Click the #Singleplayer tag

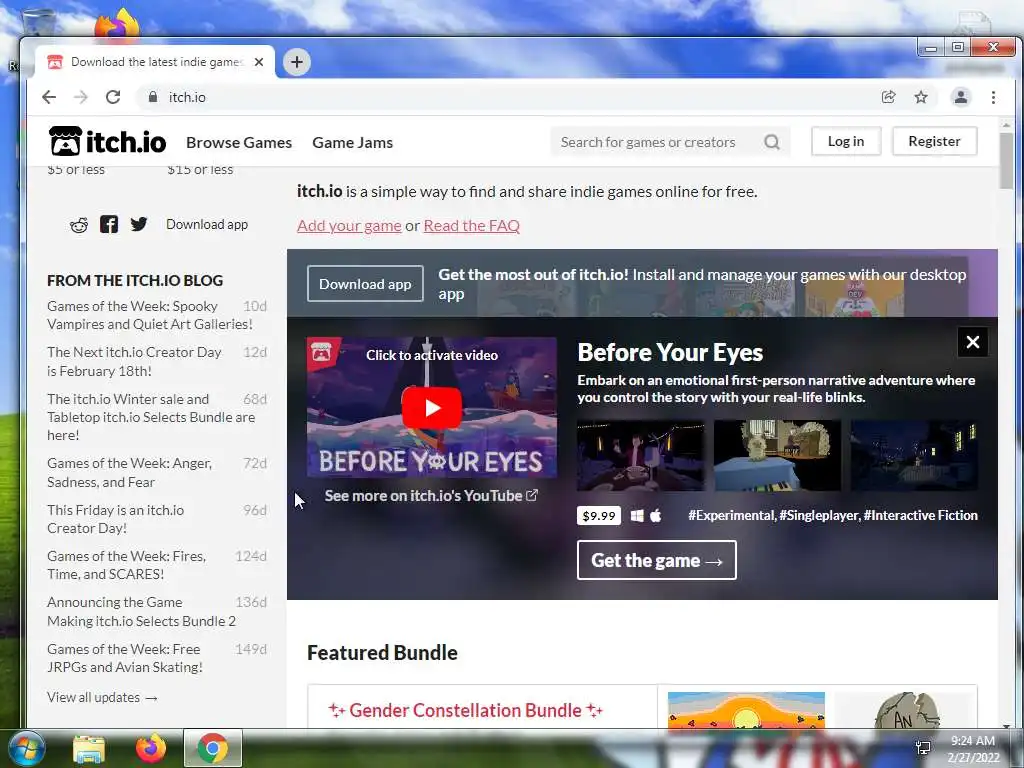tap(819, 515)
